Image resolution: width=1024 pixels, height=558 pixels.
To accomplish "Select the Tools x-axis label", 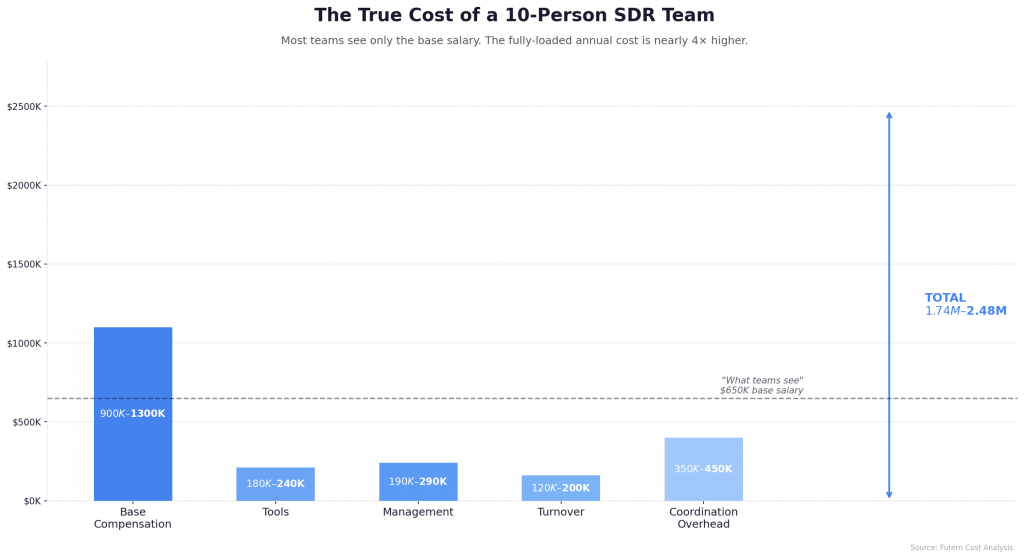I will 276,512.
